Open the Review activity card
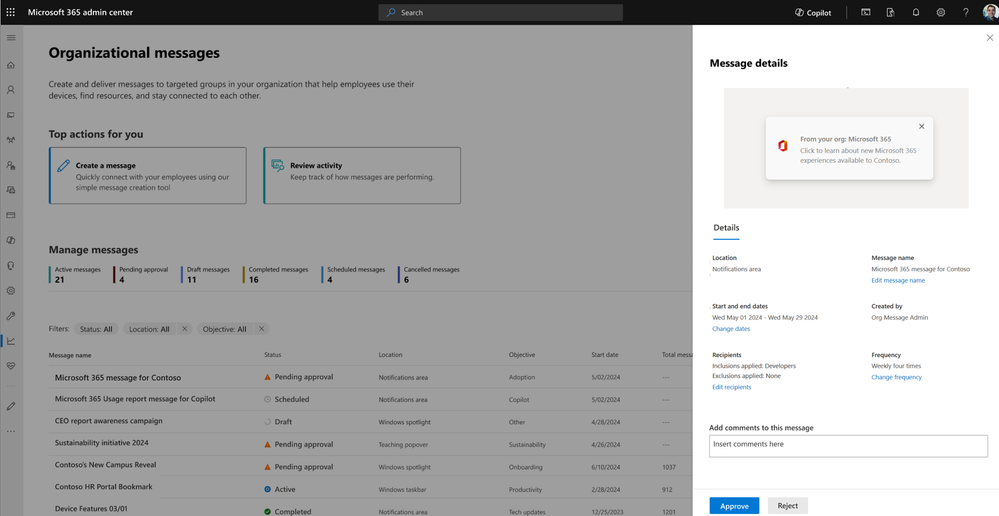This screenshot has width=999, height=516. click(362, 176)
